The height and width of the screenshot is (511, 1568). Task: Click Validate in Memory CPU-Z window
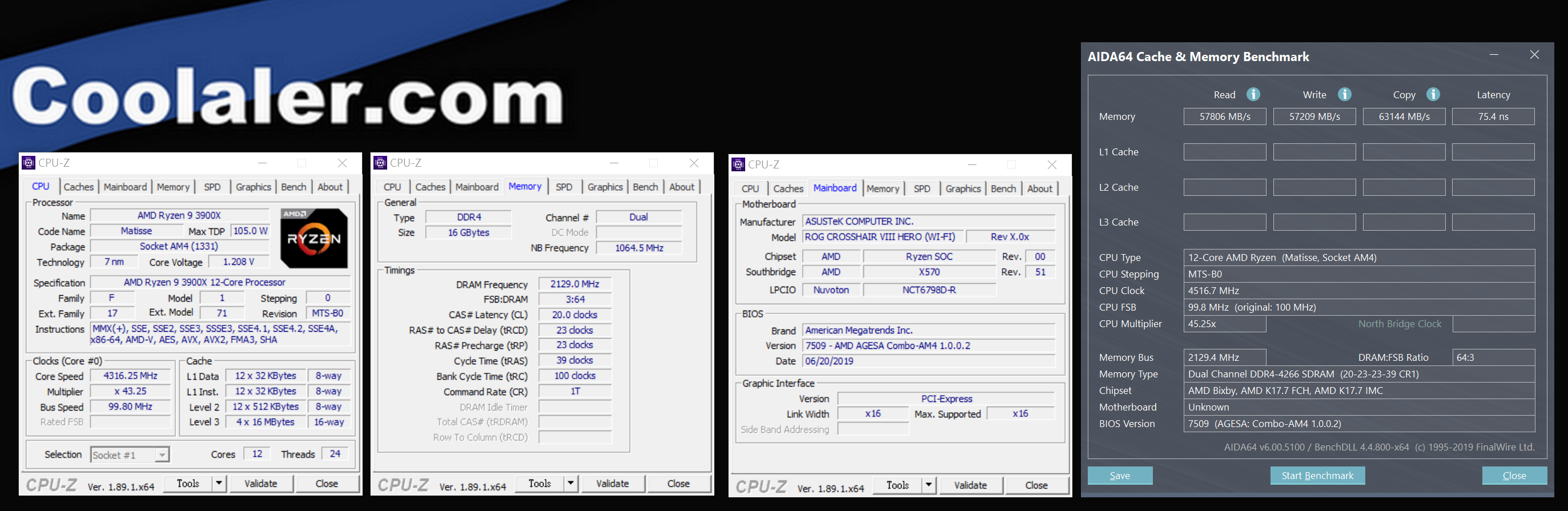click(612, 484)
